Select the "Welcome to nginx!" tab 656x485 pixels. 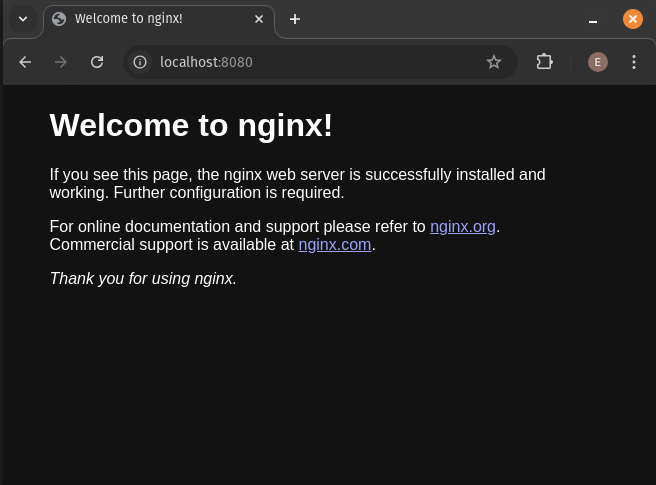(159, 20)
